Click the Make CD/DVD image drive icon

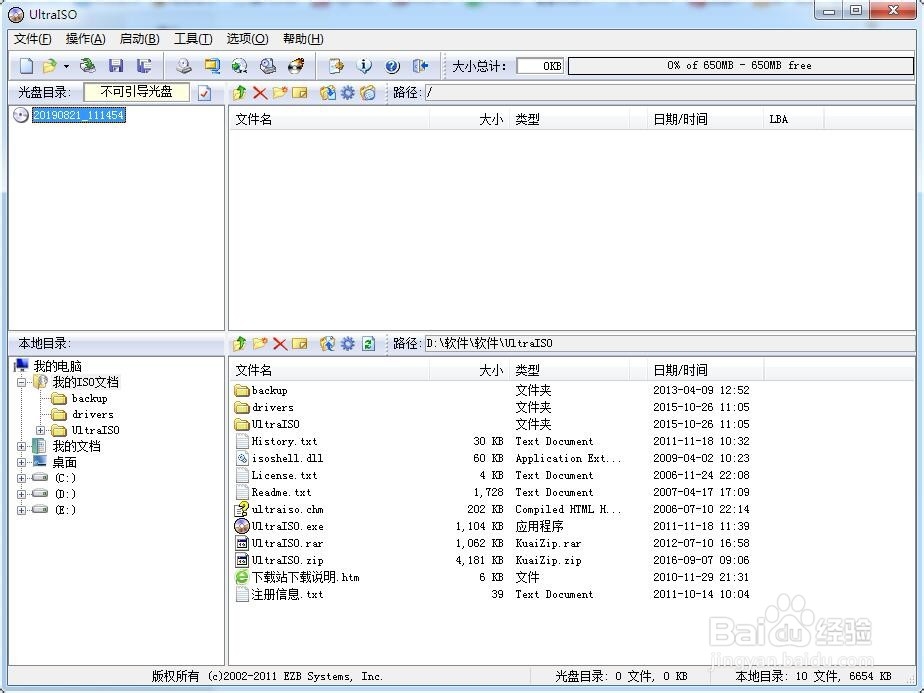tap(184, 65)
